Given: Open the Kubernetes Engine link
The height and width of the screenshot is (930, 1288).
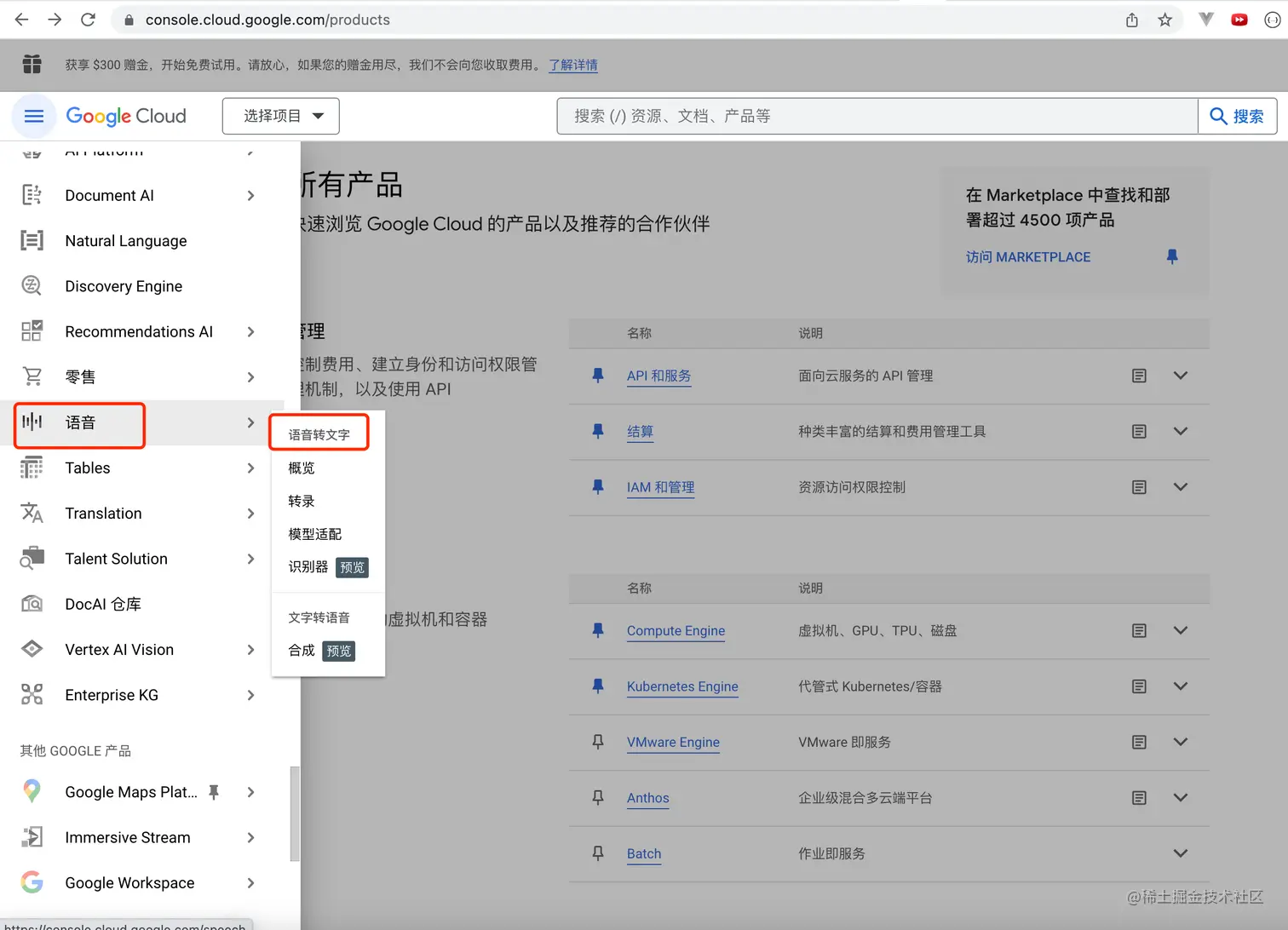Looking at the screenshot, I should (682, 686).
